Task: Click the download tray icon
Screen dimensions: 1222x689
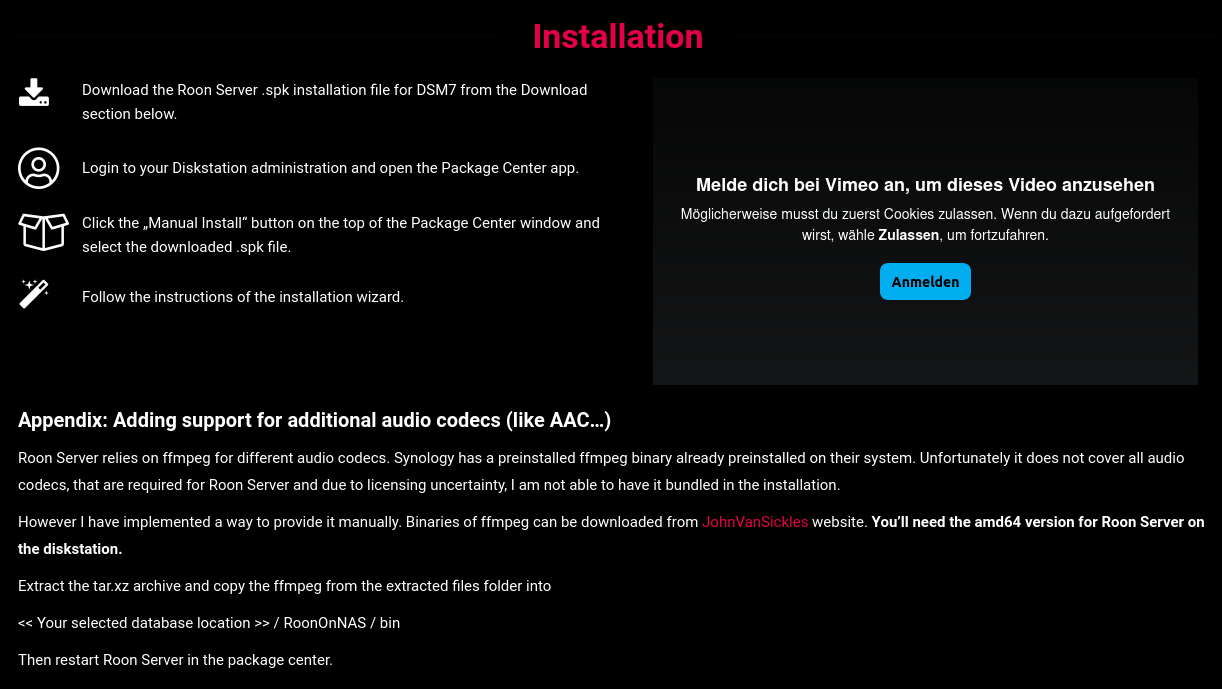Action: pyautogui.click(x=34, y=93)
